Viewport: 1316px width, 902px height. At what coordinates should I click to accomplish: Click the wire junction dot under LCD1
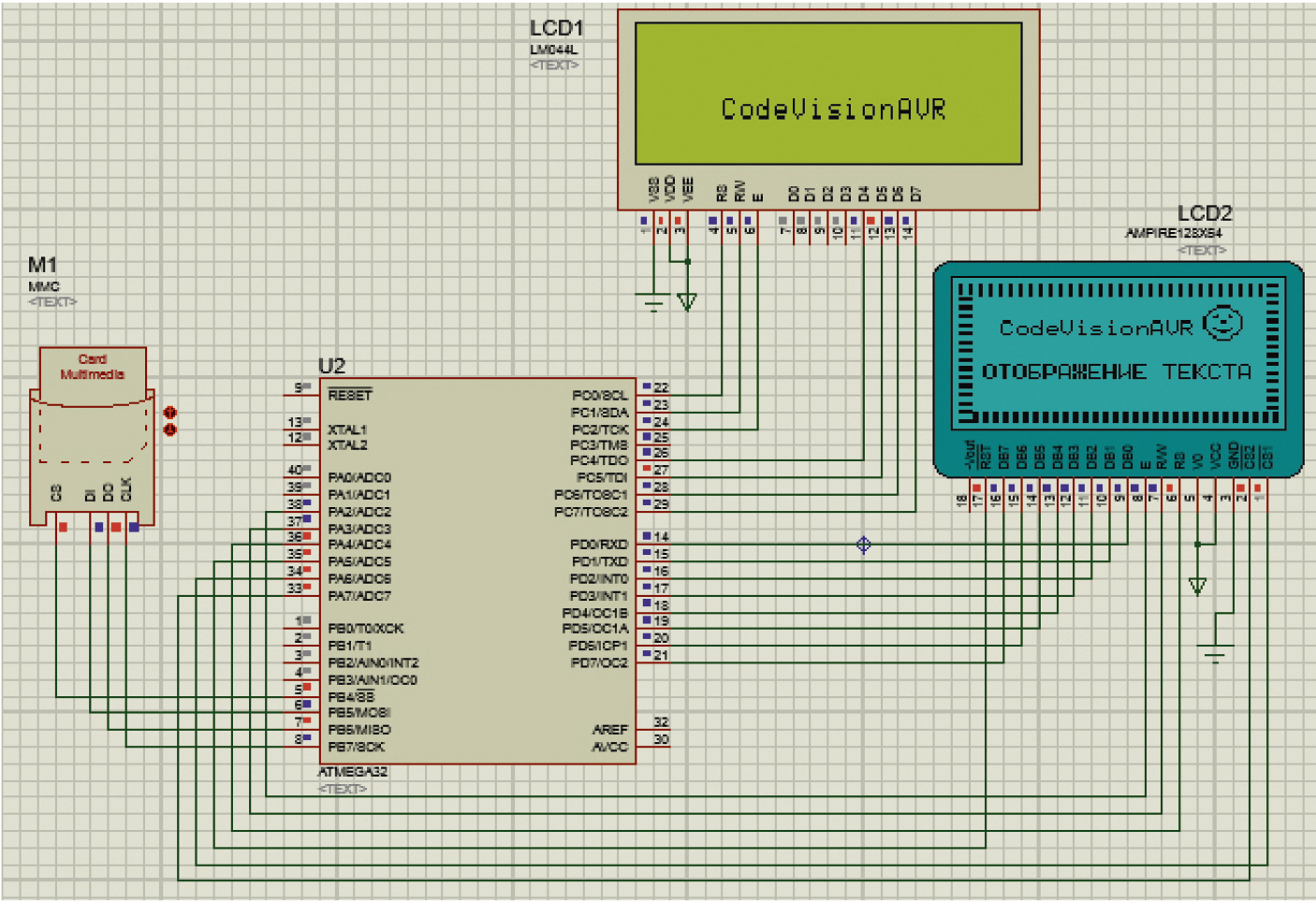coord(688,261)
